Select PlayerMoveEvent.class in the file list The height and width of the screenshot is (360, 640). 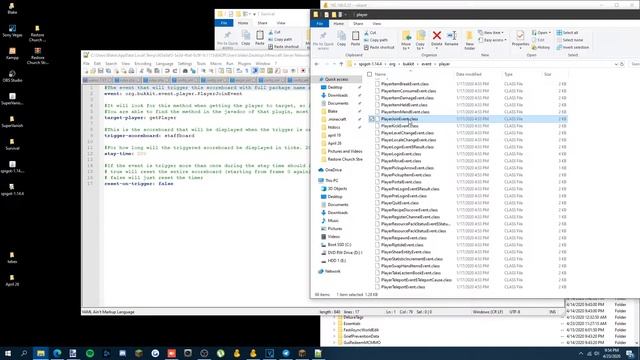pyautogui.click(x=401, y=161)
